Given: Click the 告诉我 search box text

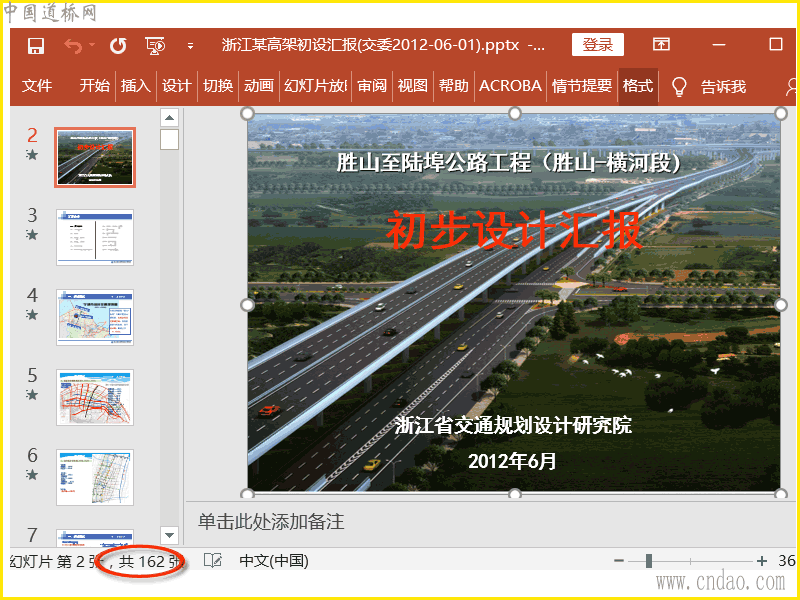Looking at the screenshot, I should pyautogui.click(x=723, y=87).
